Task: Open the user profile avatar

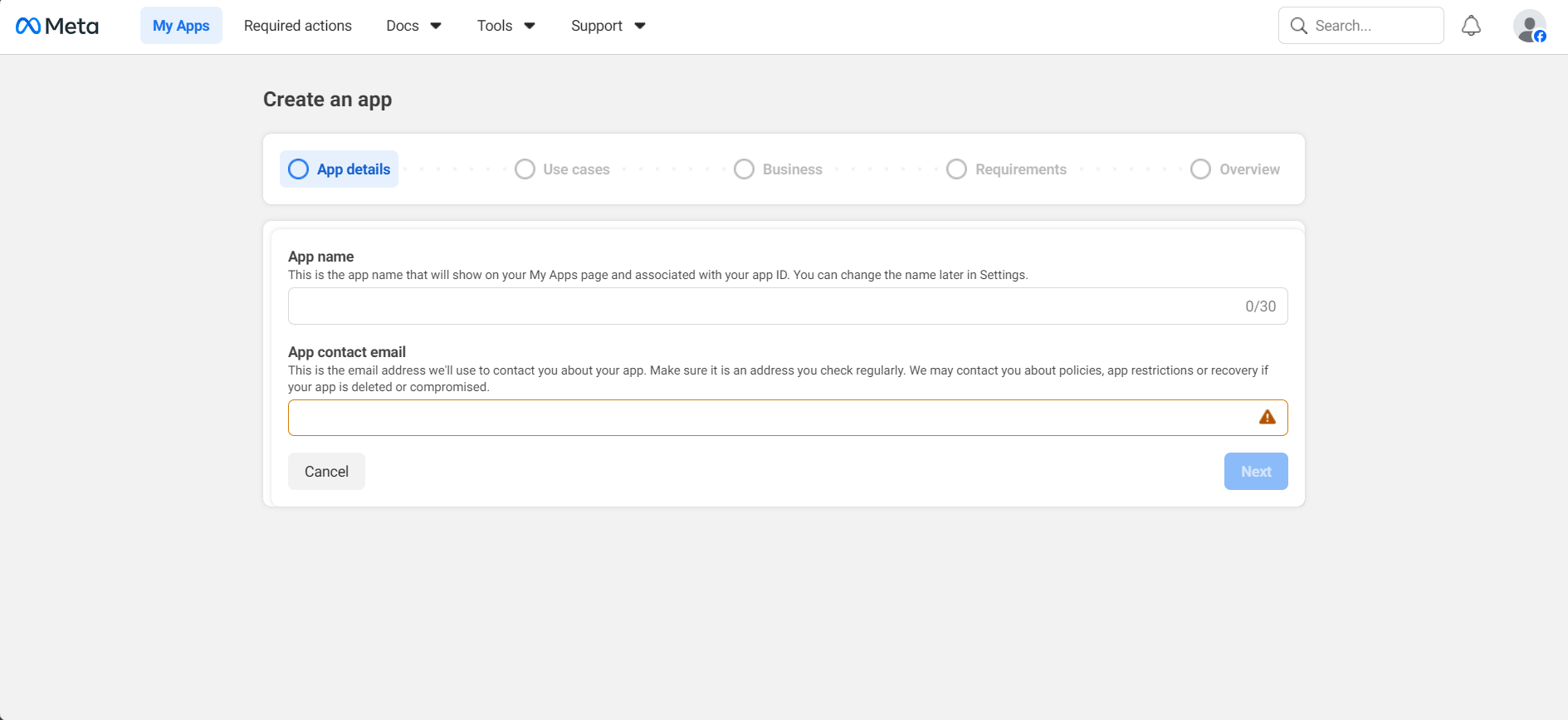Action: (x=1529, y=26)
